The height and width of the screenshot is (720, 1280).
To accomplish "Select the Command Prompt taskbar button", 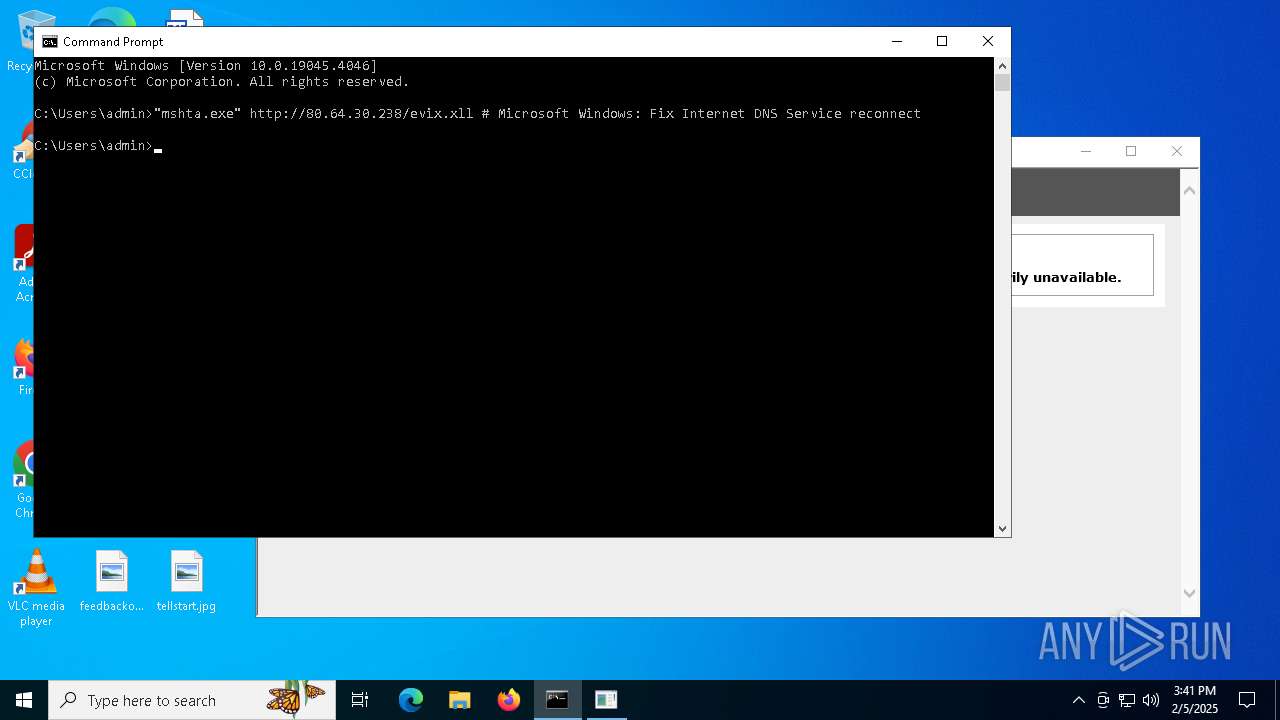I will [x=557, y=700].
